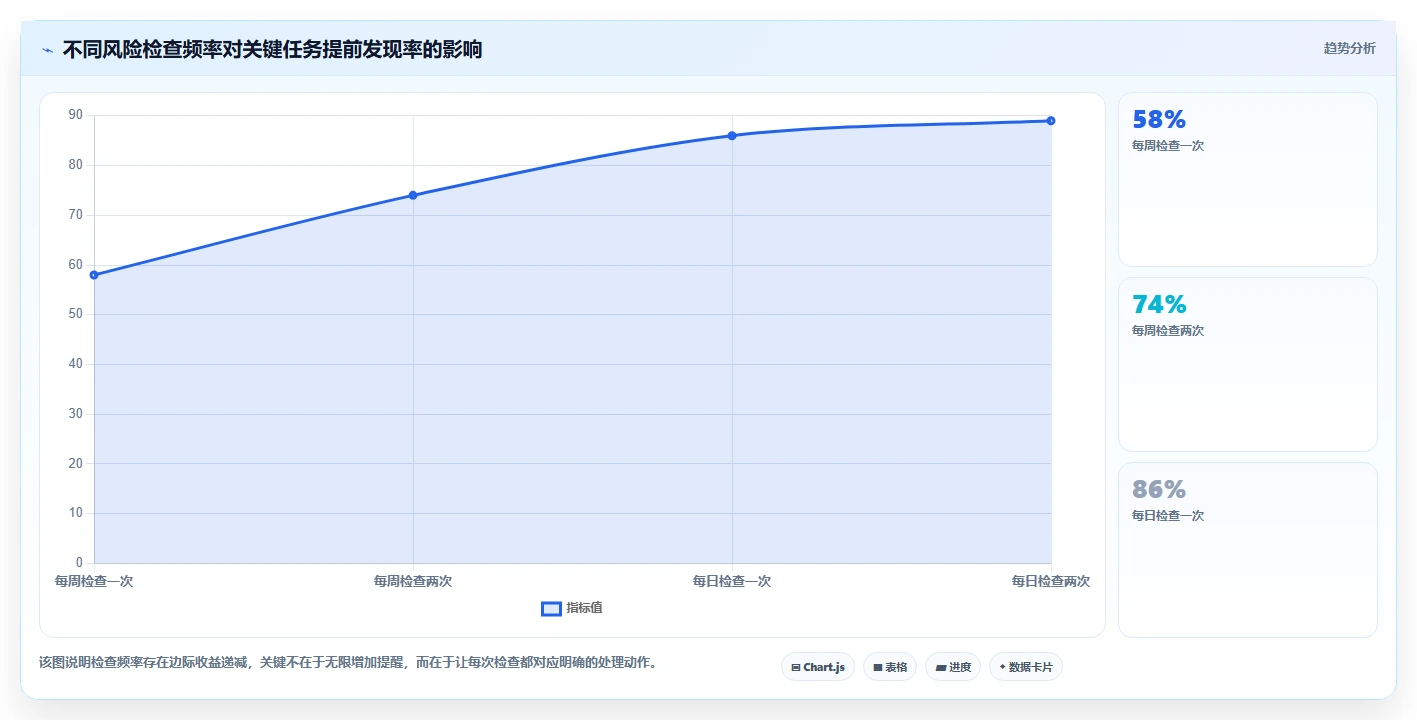Click the 每周检查一次 label under 58%

pyautogui.click(x=1168, y=146)
